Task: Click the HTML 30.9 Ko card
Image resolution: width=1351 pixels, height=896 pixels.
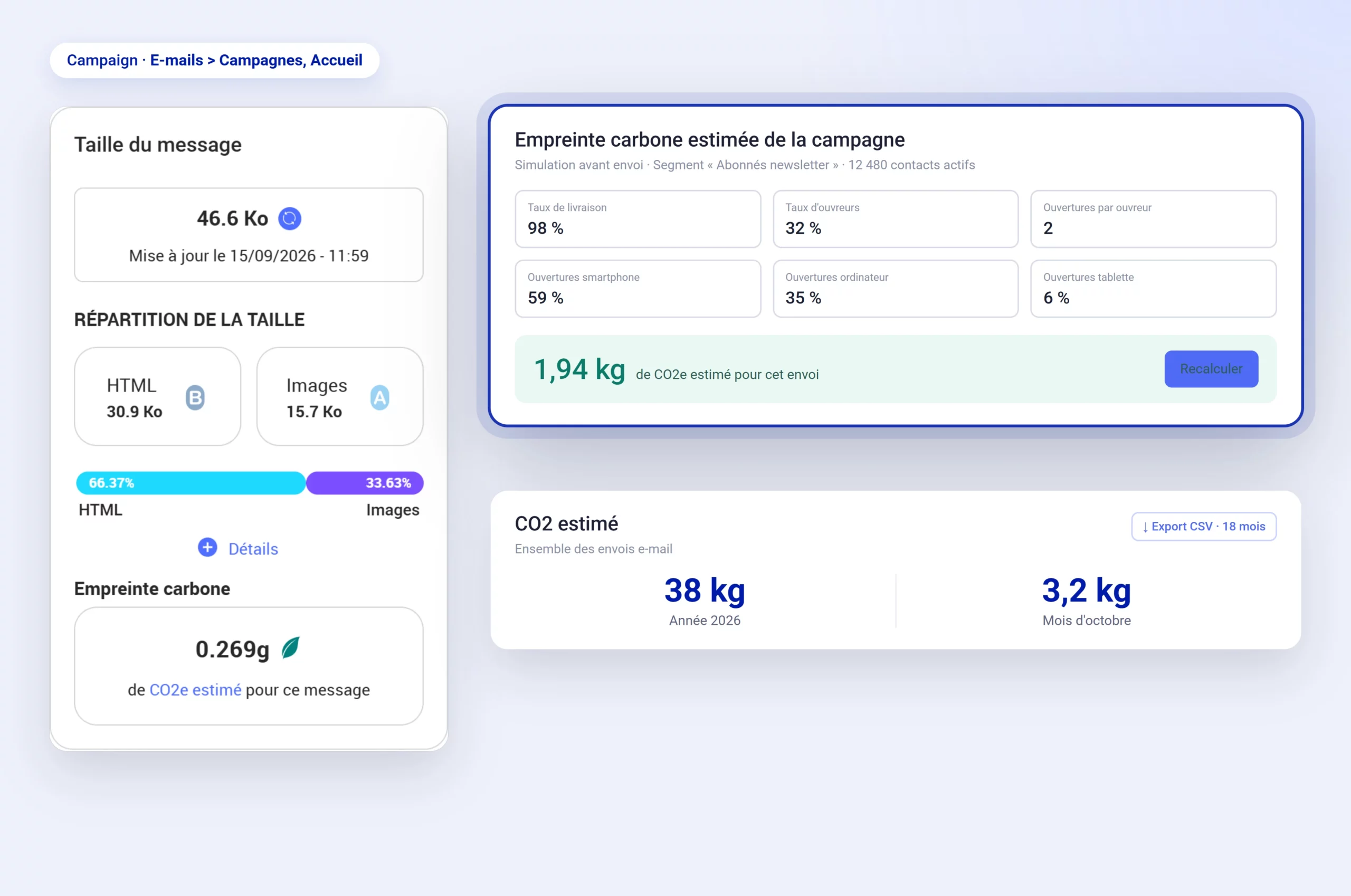Action: click(157, 396)
